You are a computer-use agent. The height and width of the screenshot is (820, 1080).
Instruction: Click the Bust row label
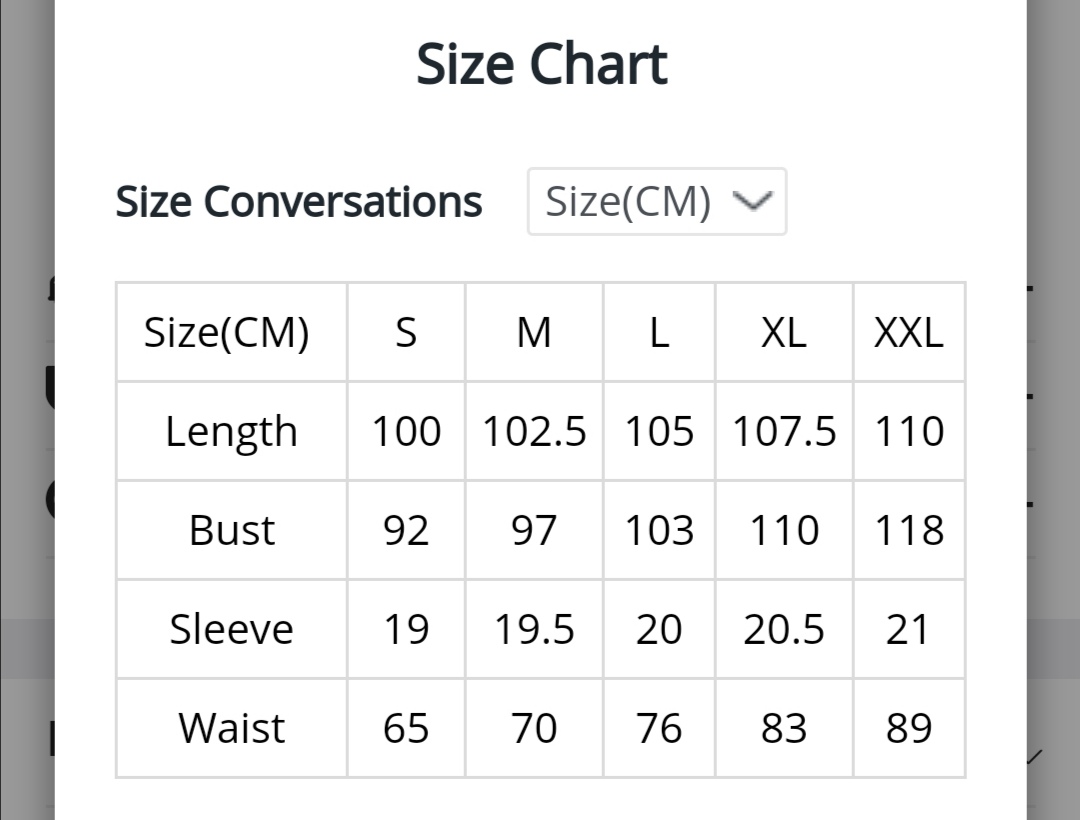231,530
